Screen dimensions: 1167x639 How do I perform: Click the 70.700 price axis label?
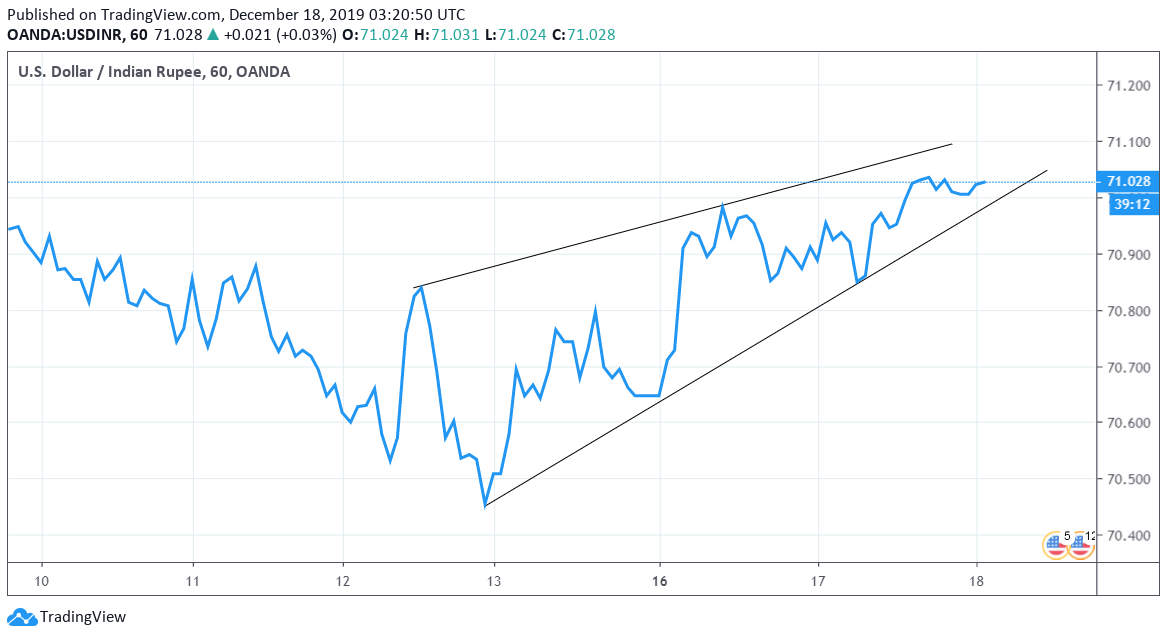tap(1128, 367)
